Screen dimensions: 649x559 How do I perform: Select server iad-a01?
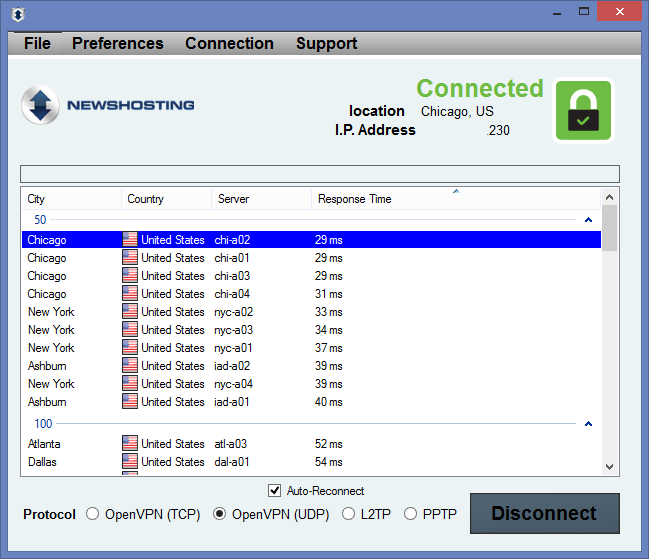311,401
